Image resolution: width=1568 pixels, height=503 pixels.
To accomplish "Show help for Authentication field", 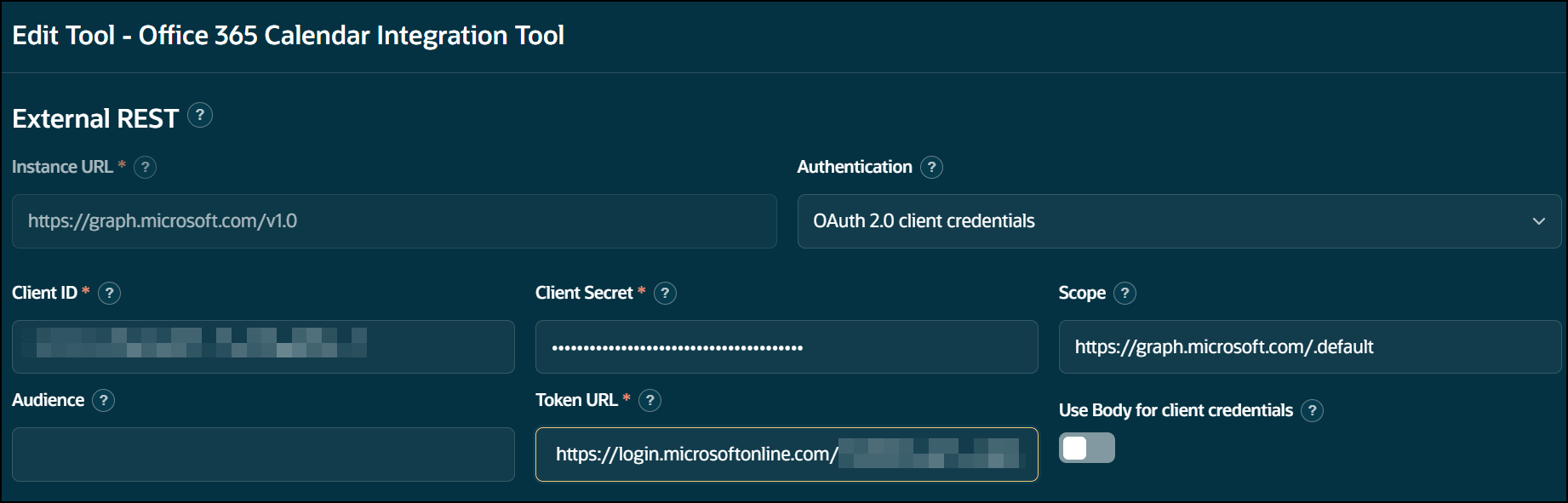I will click(x=932, y=167).
